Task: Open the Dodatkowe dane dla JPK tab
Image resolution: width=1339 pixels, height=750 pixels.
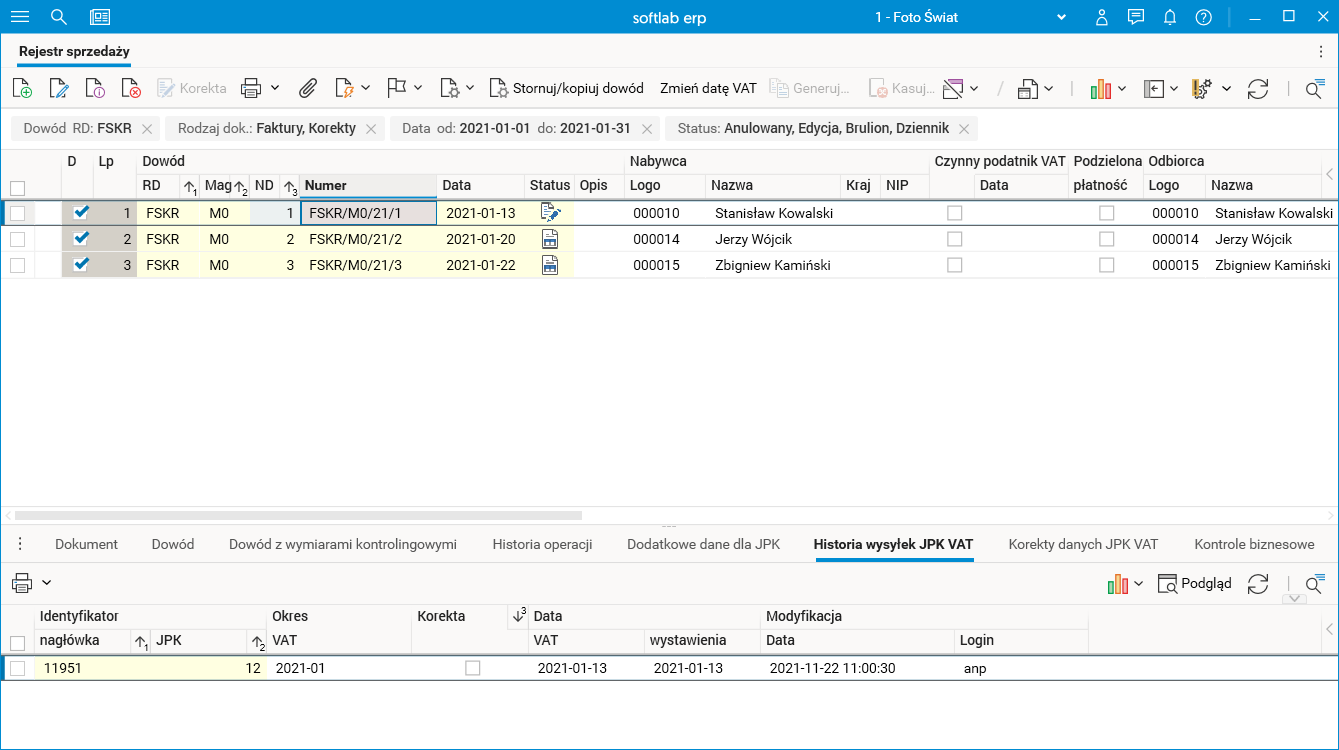Action: [x=703, y=544]
